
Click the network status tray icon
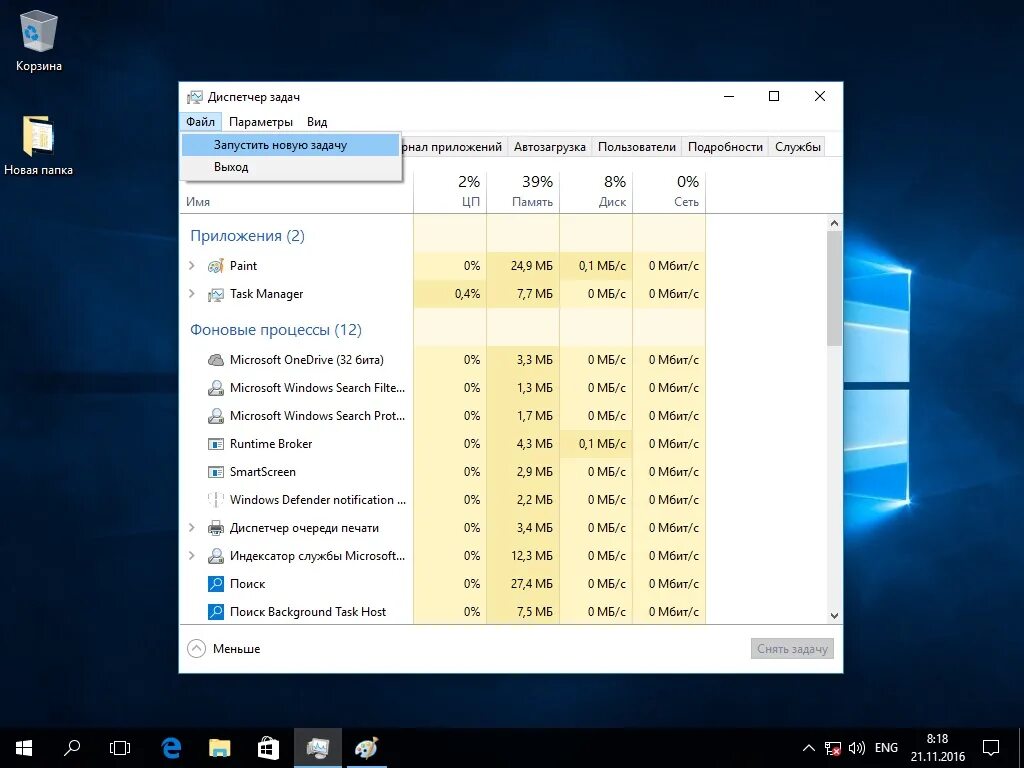click(x=833, y=748)
